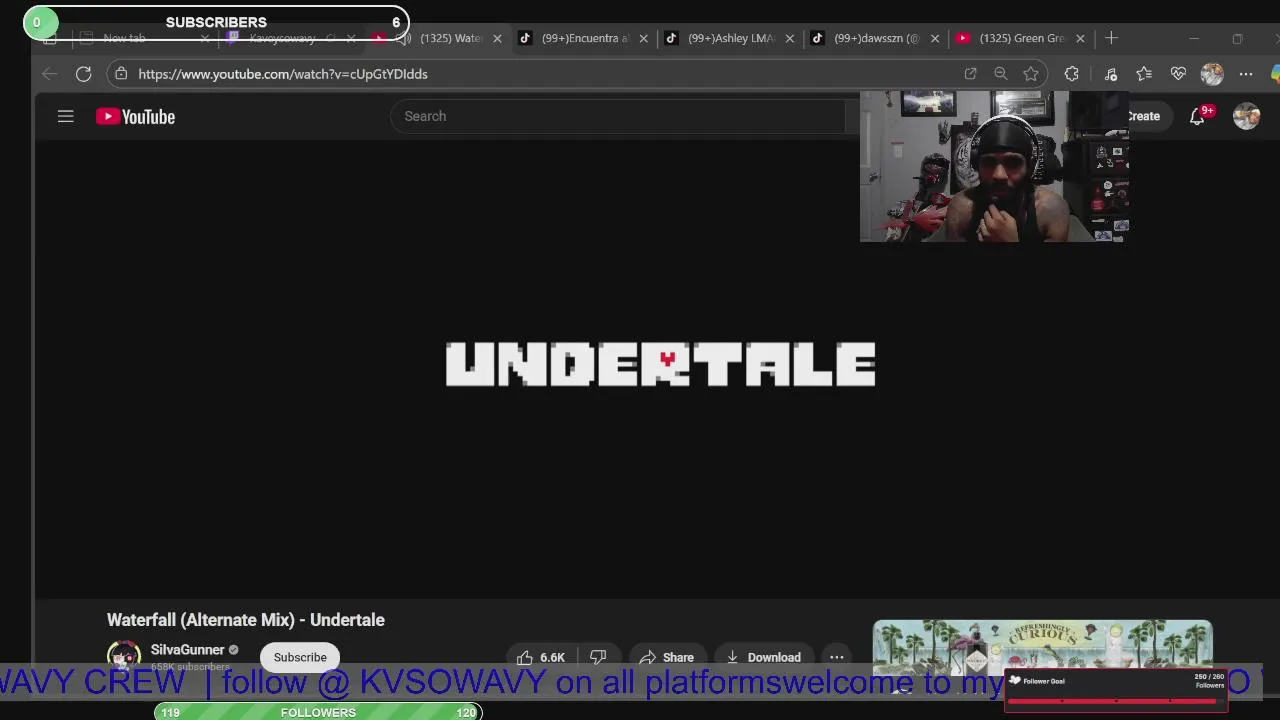Subscribe to SilvaGunner
1280x720 pixels.
pos(300,657)
